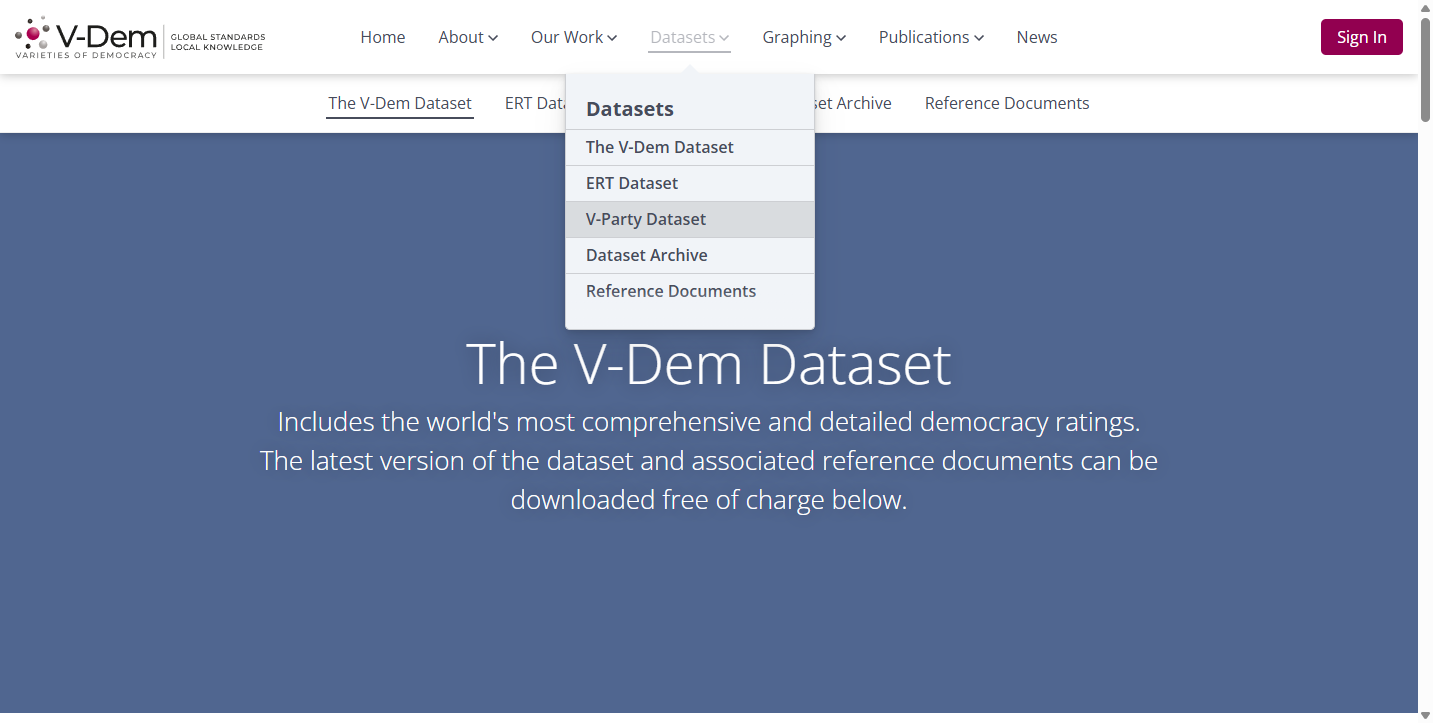Select Dataset Archive in the dropdown

(x=690, y=255)
